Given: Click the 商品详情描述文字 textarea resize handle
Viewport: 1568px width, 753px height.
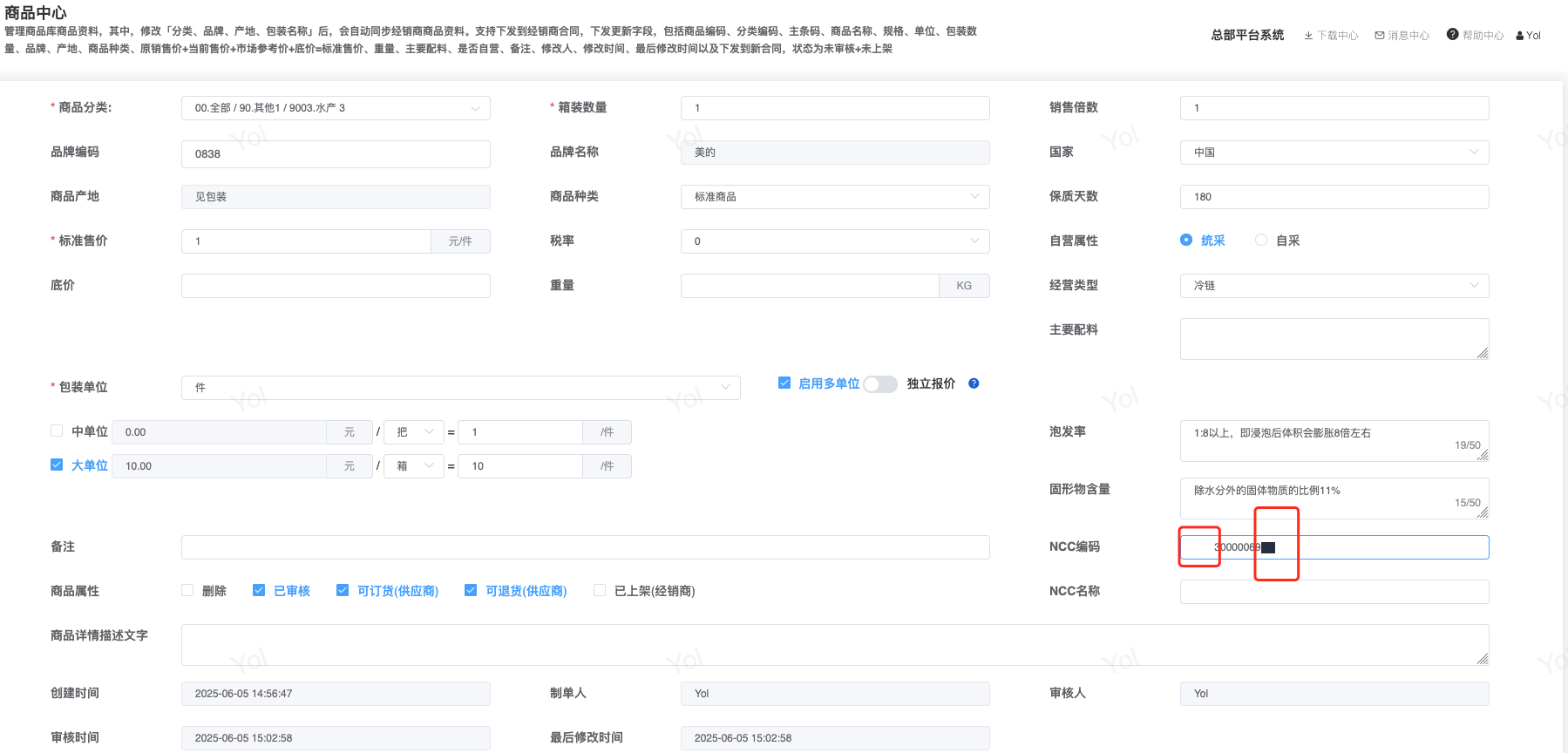Looking at the screenshot, I should click(x=1483, y=659).
